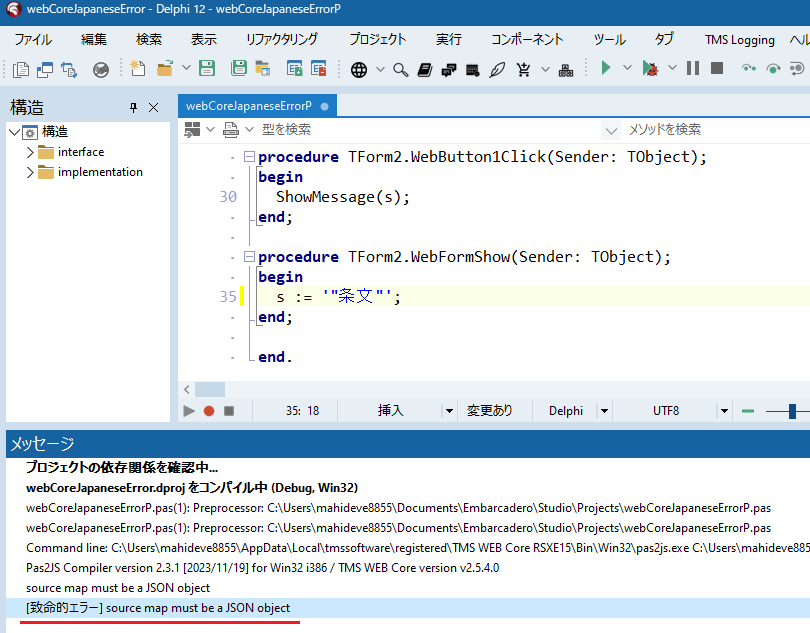Open the 実行 menu
810x633 pixels.
click(x=448, y=39)
